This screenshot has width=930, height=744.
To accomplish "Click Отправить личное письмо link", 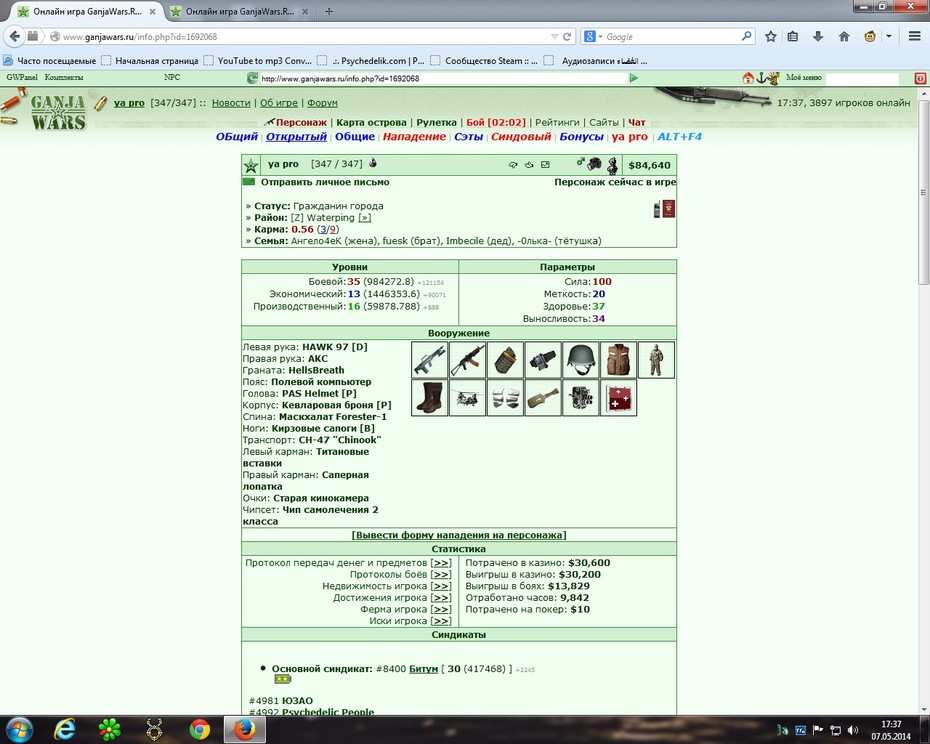I will [325, 182].
